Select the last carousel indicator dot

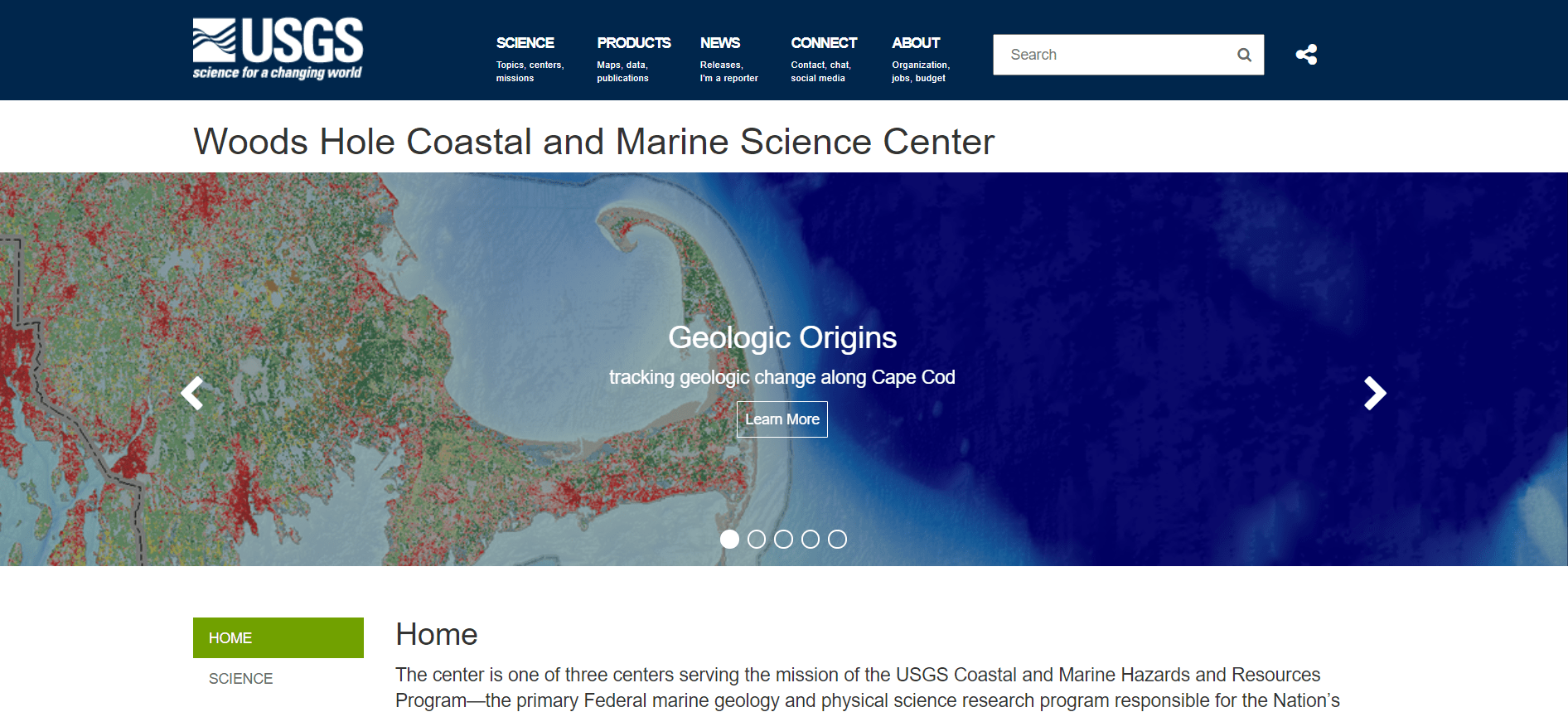837,539
